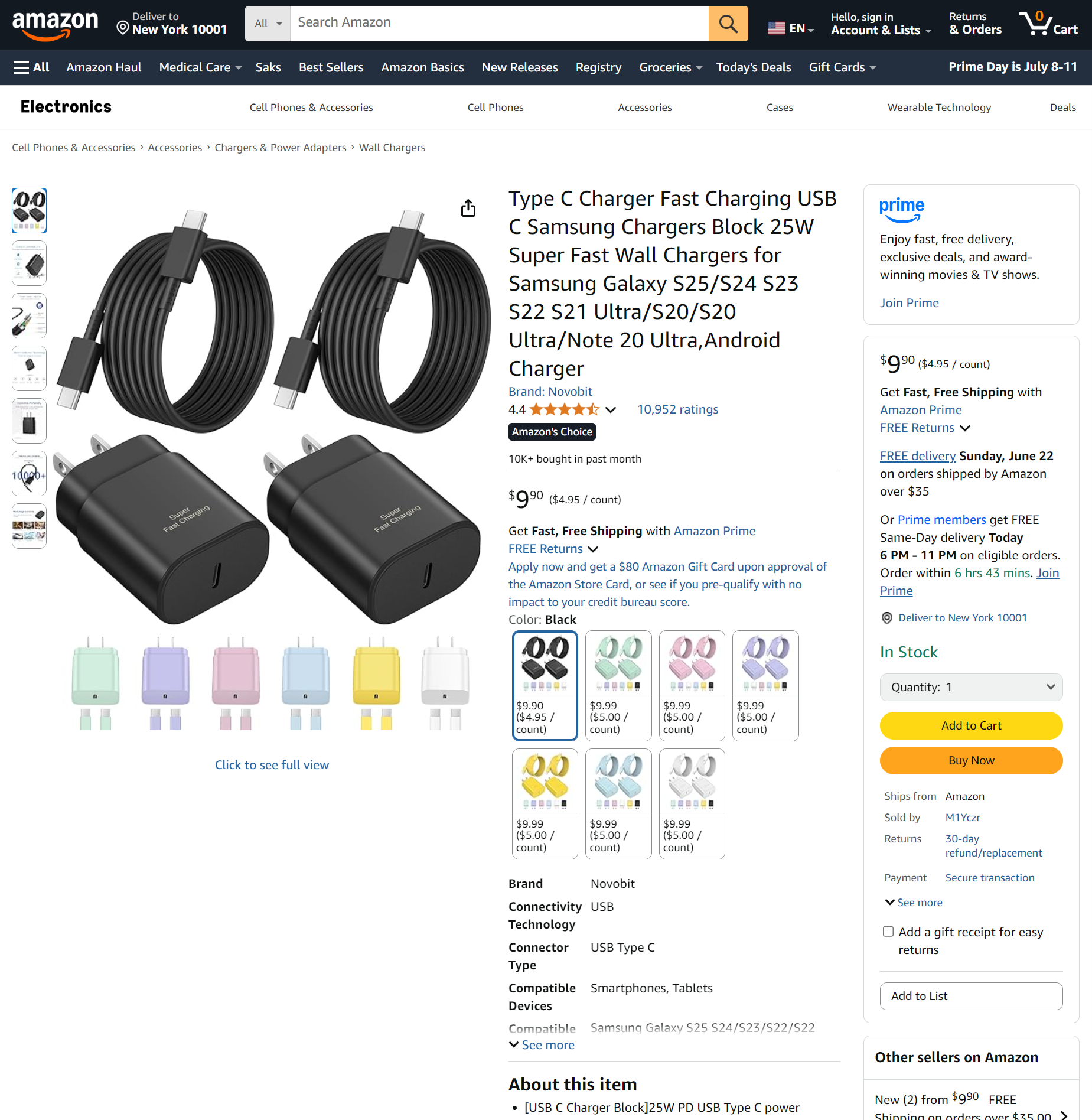Open the shopping cart icon
Screen dimensions: 1092x1120
pyautogui.click(x=1048, y=24)
